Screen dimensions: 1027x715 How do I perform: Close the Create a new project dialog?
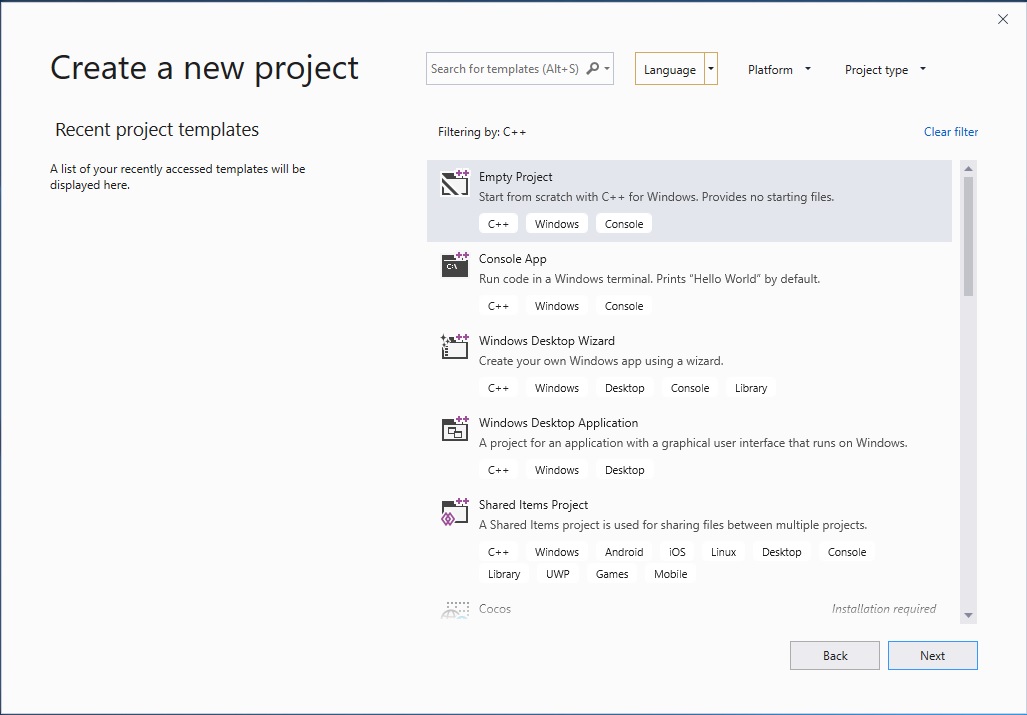click(x=1003, y=19)
